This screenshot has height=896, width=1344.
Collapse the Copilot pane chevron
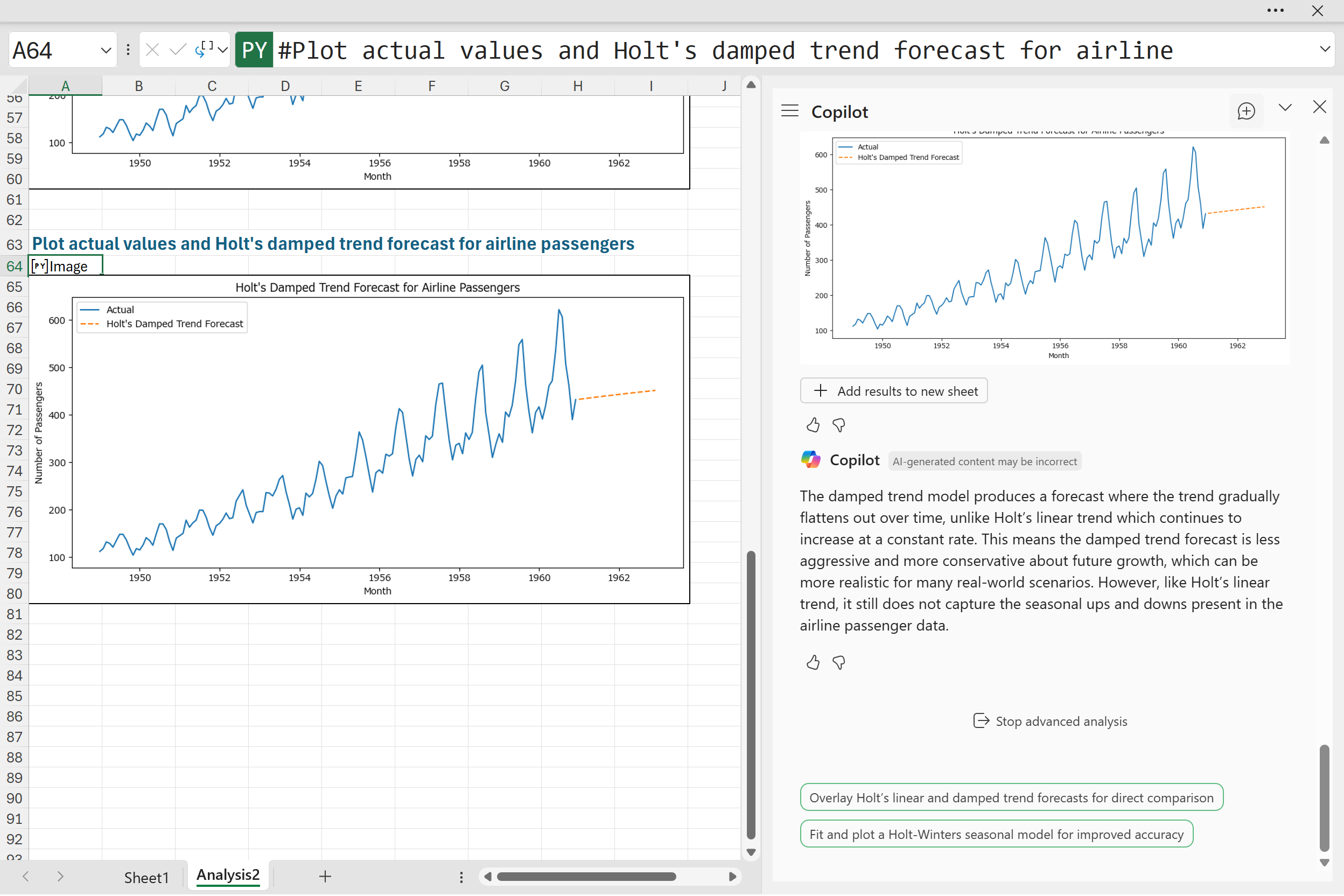(x=1285, y=108)
